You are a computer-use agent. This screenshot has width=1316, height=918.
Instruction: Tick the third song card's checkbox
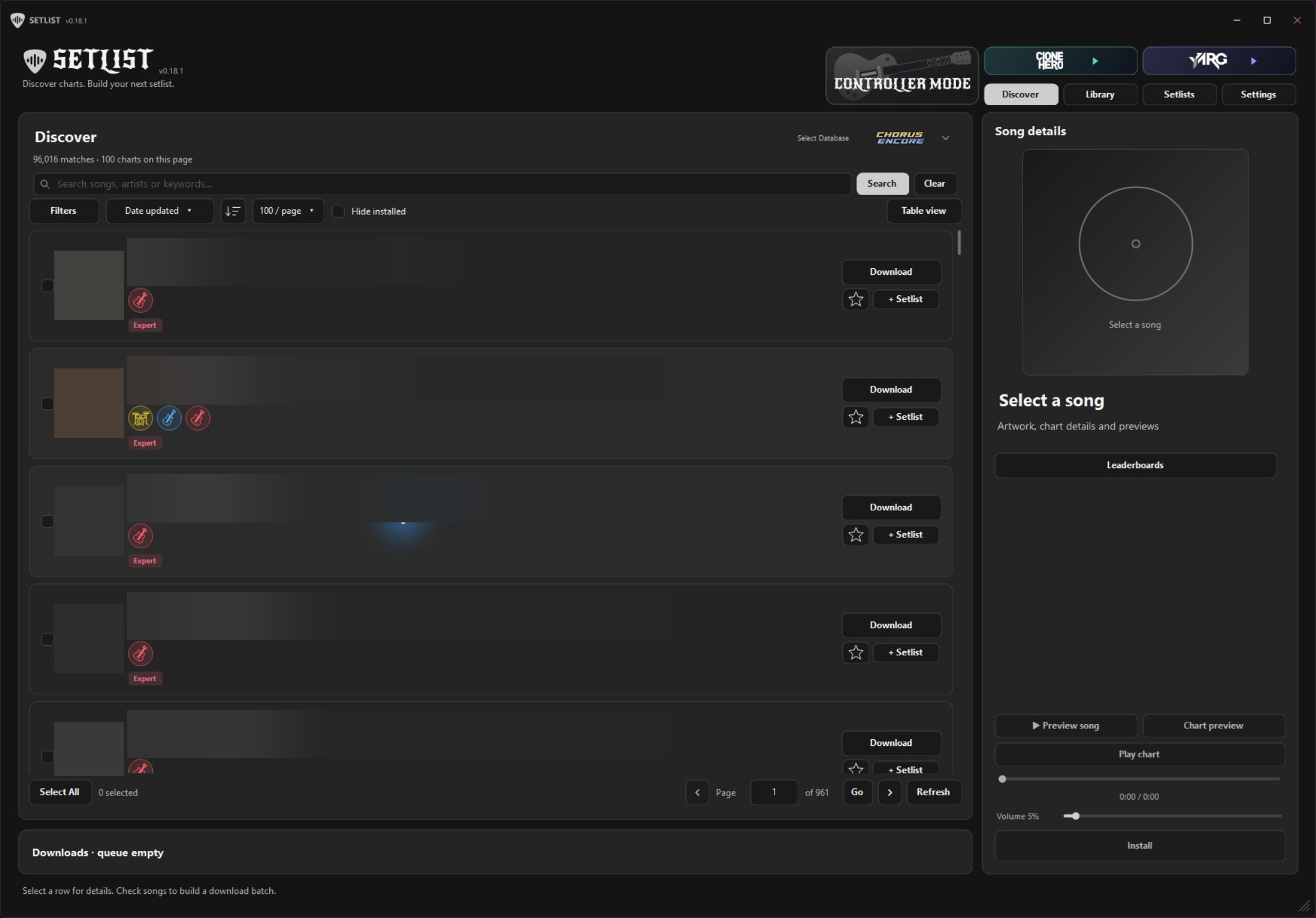click(47, 521)
